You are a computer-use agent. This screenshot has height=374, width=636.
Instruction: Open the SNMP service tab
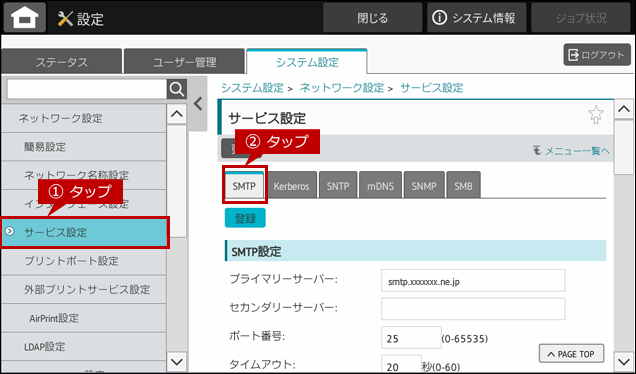pos(424,185)
